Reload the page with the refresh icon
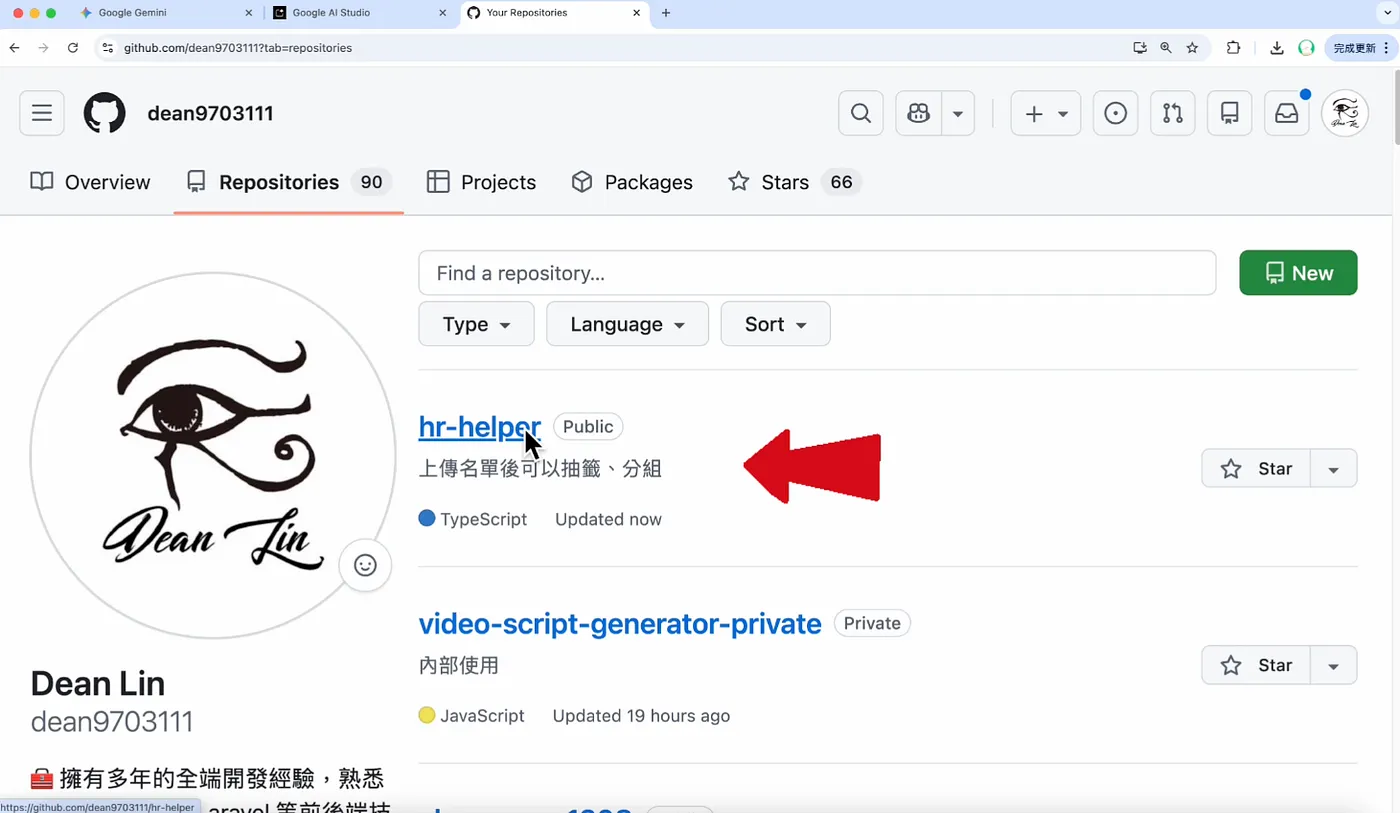The width and height of the screenshot is (1400, 813). point(72,47)
